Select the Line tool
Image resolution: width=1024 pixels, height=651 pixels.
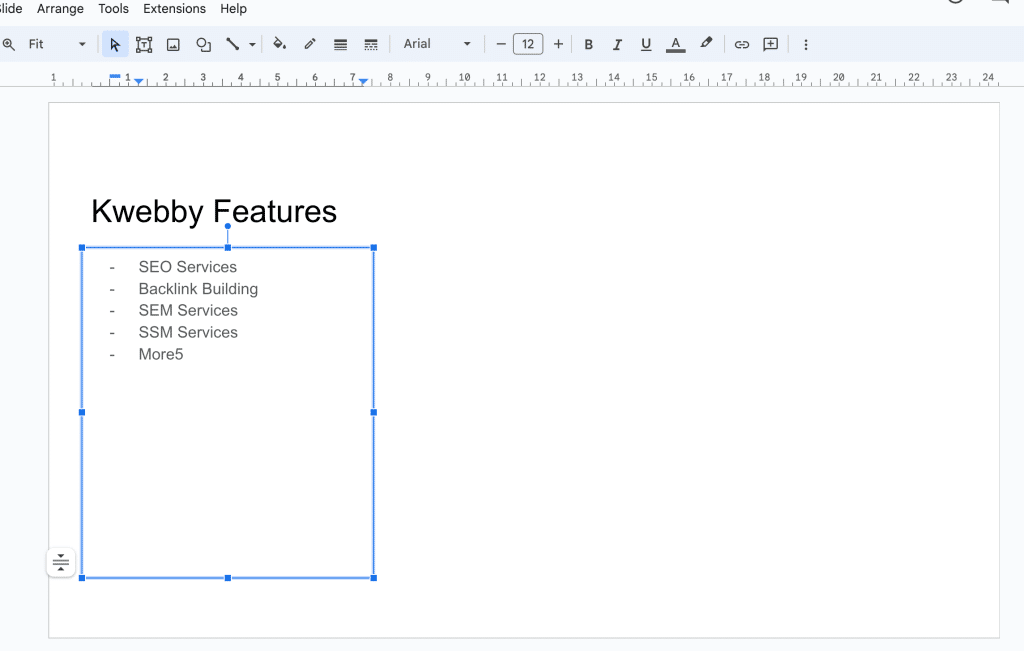(233, 44)
